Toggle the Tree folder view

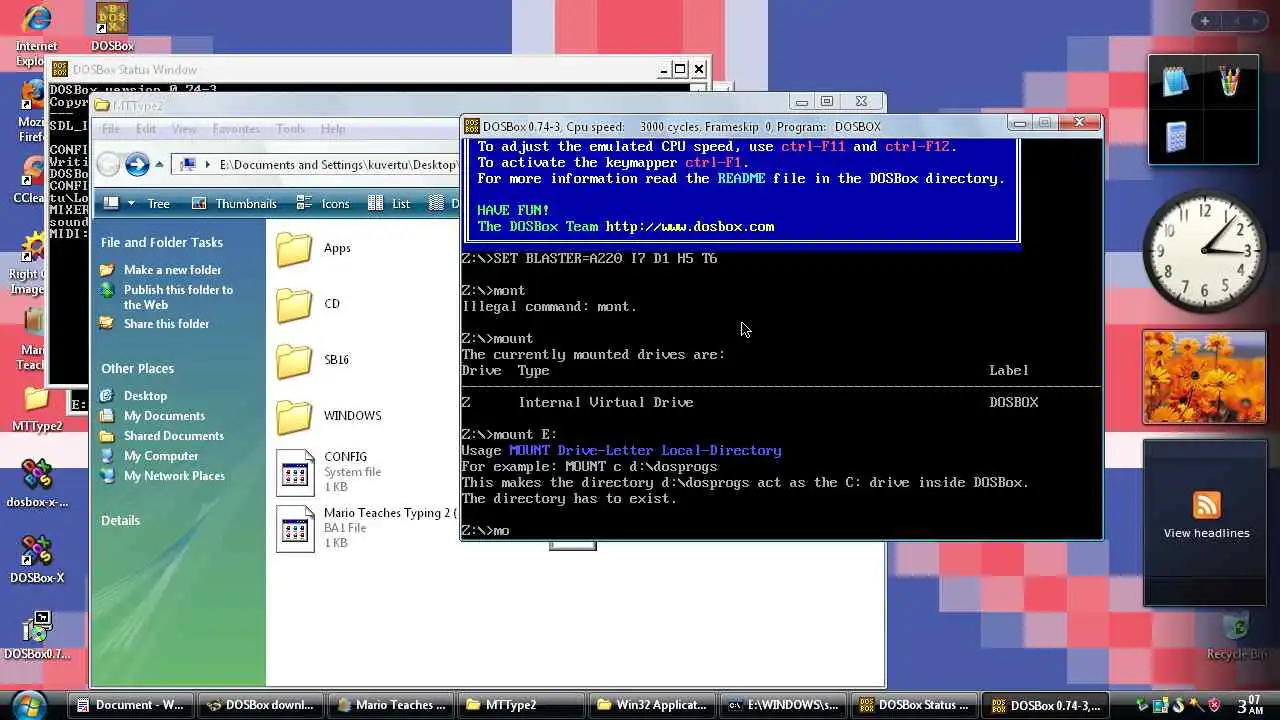pyautogui.click(x=158, y=203)
